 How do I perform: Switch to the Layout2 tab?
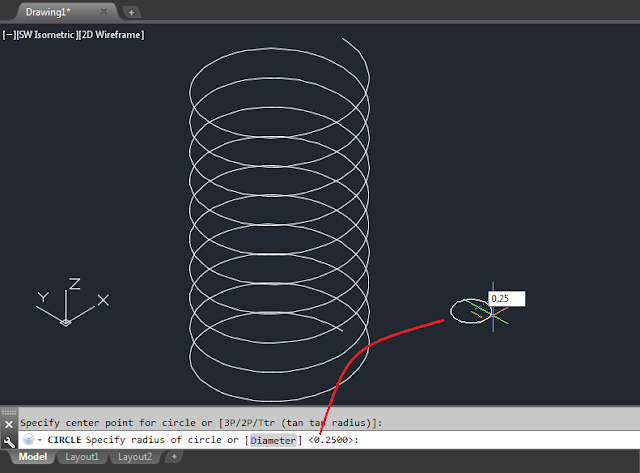[x=135, y=457]
